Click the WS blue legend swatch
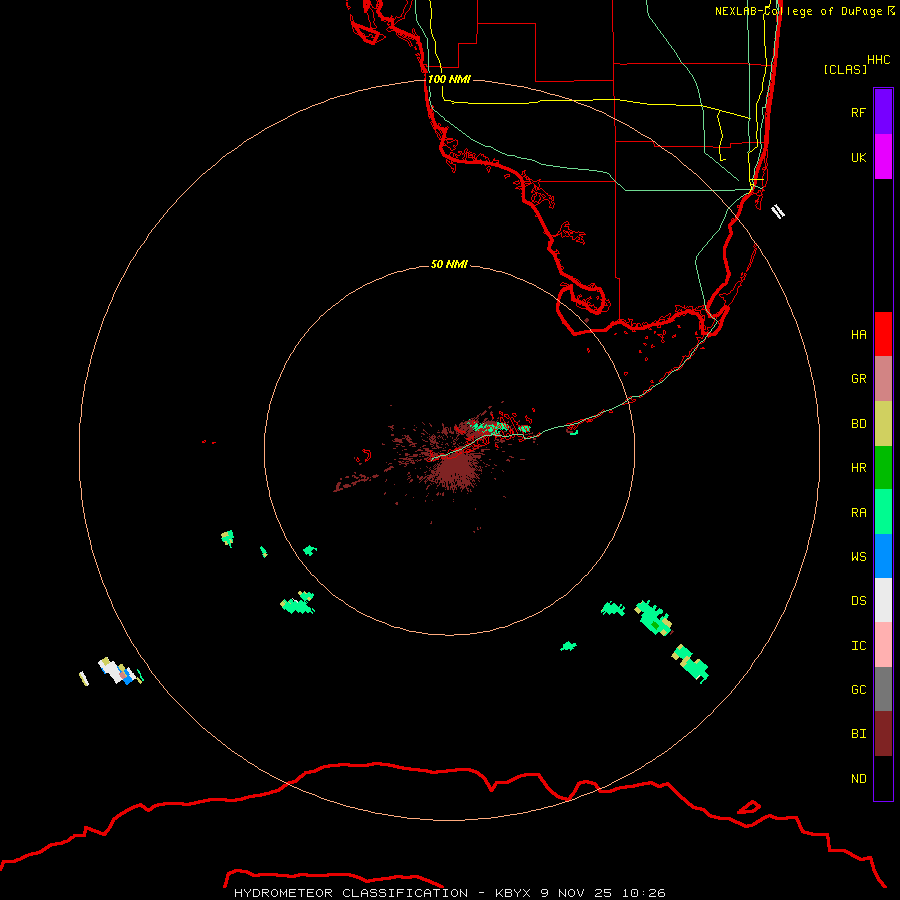Image resolution: width=900 pixels, height=900 pixels. click(x=883, y=556)
